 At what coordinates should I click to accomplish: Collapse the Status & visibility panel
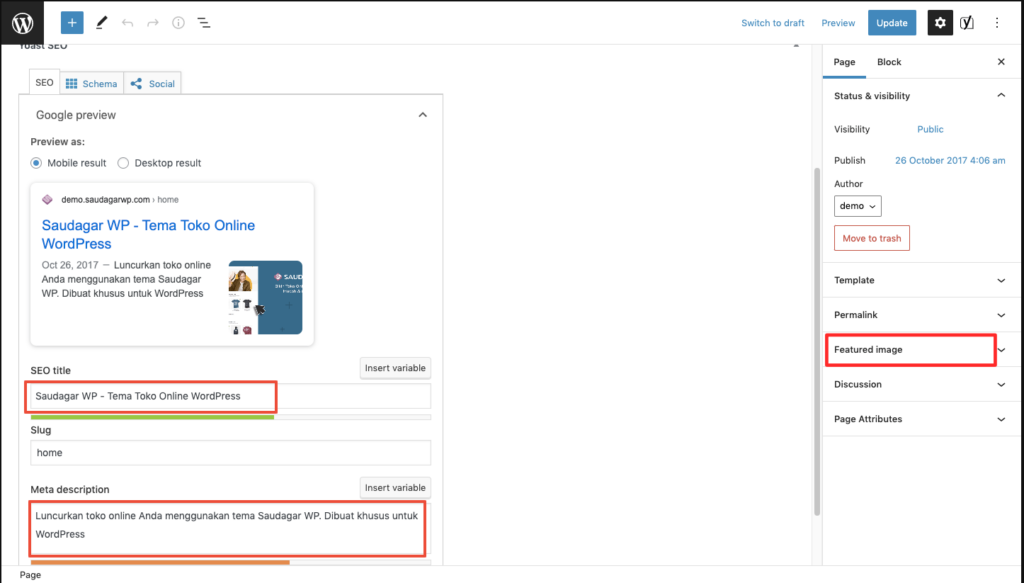click(x=1001, y=95)
